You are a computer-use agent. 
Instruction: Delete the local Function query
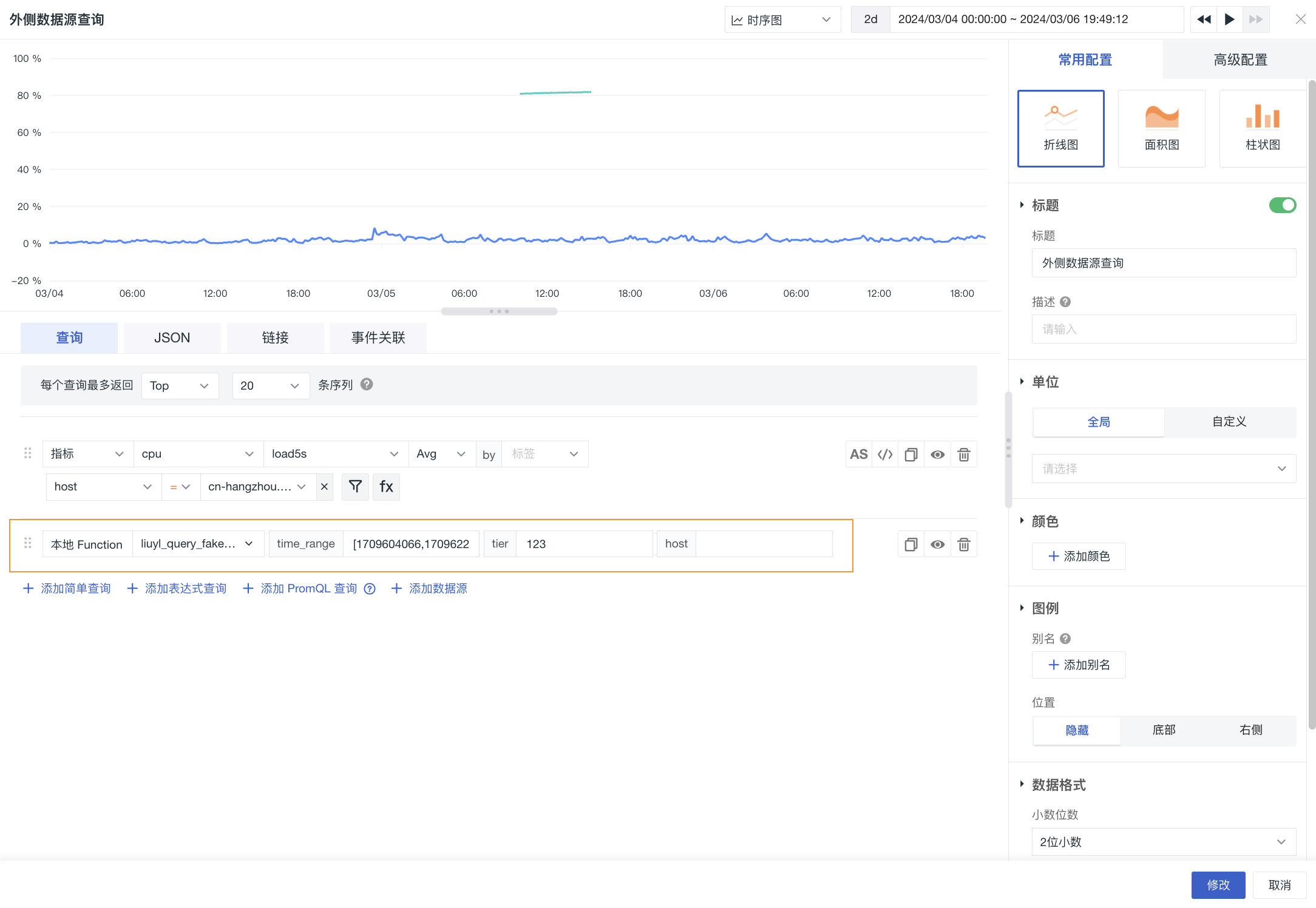963,544
